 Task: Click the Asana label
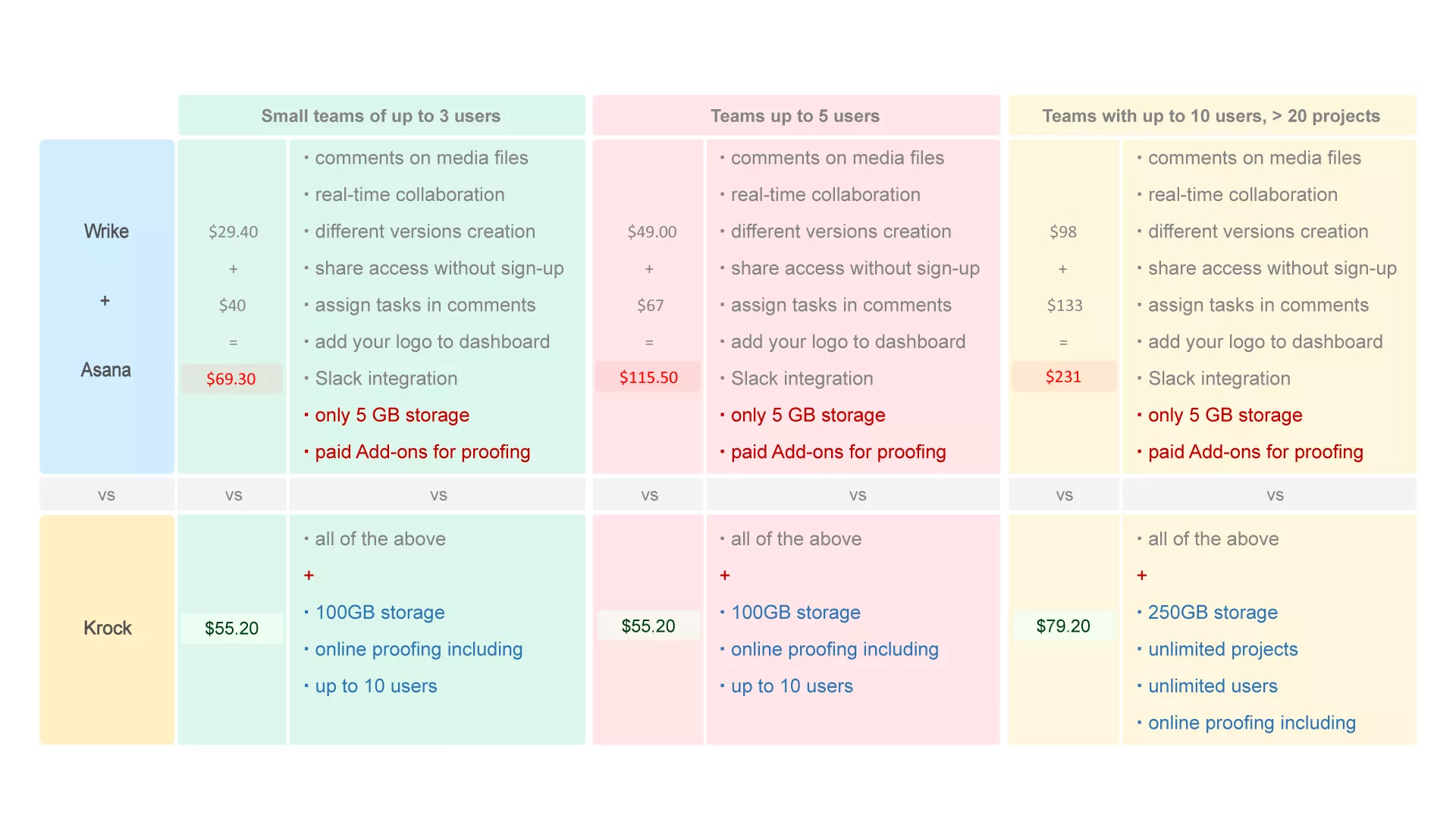tap(106, 370)
